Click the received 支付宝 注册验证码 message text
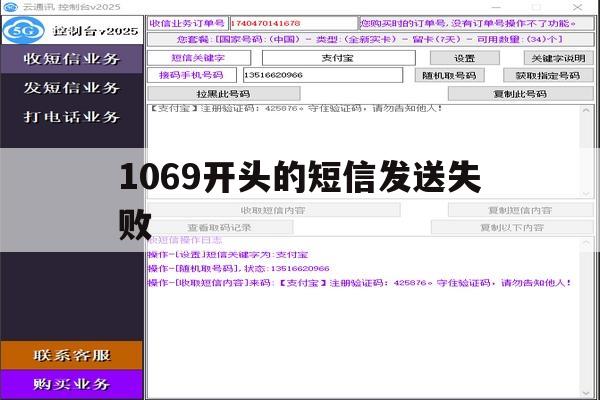Screen dimensions: 600x400 click(x=296, y=108)
